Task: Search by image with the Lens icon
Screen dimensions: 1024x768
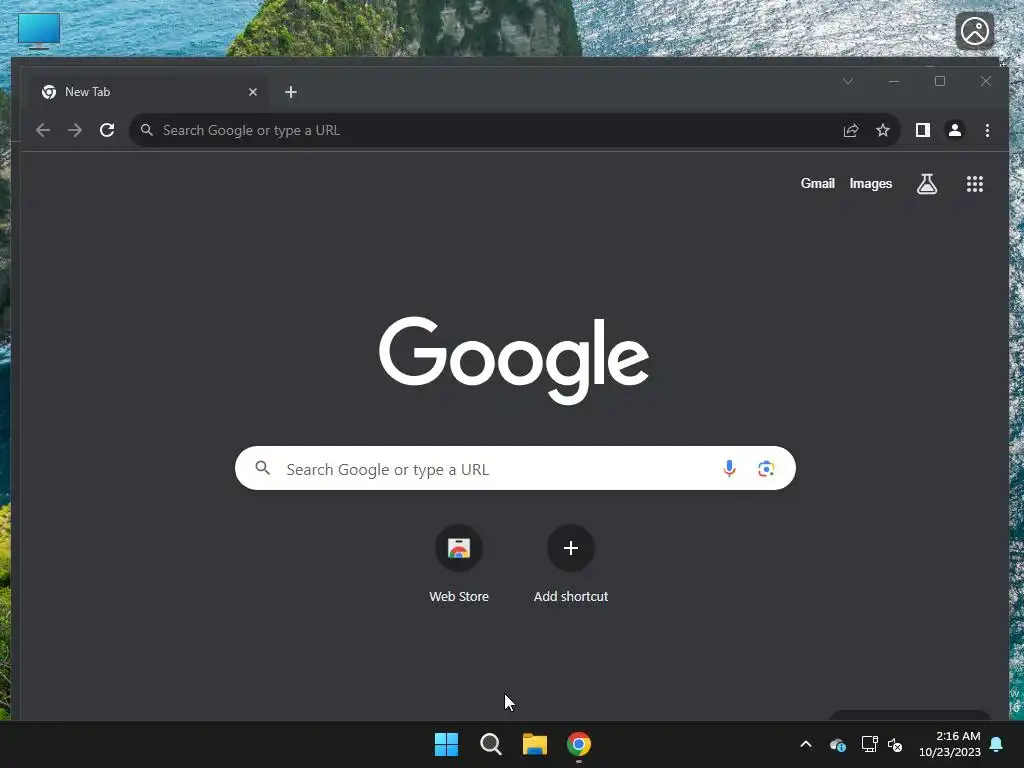Action: tap(766, 468)
